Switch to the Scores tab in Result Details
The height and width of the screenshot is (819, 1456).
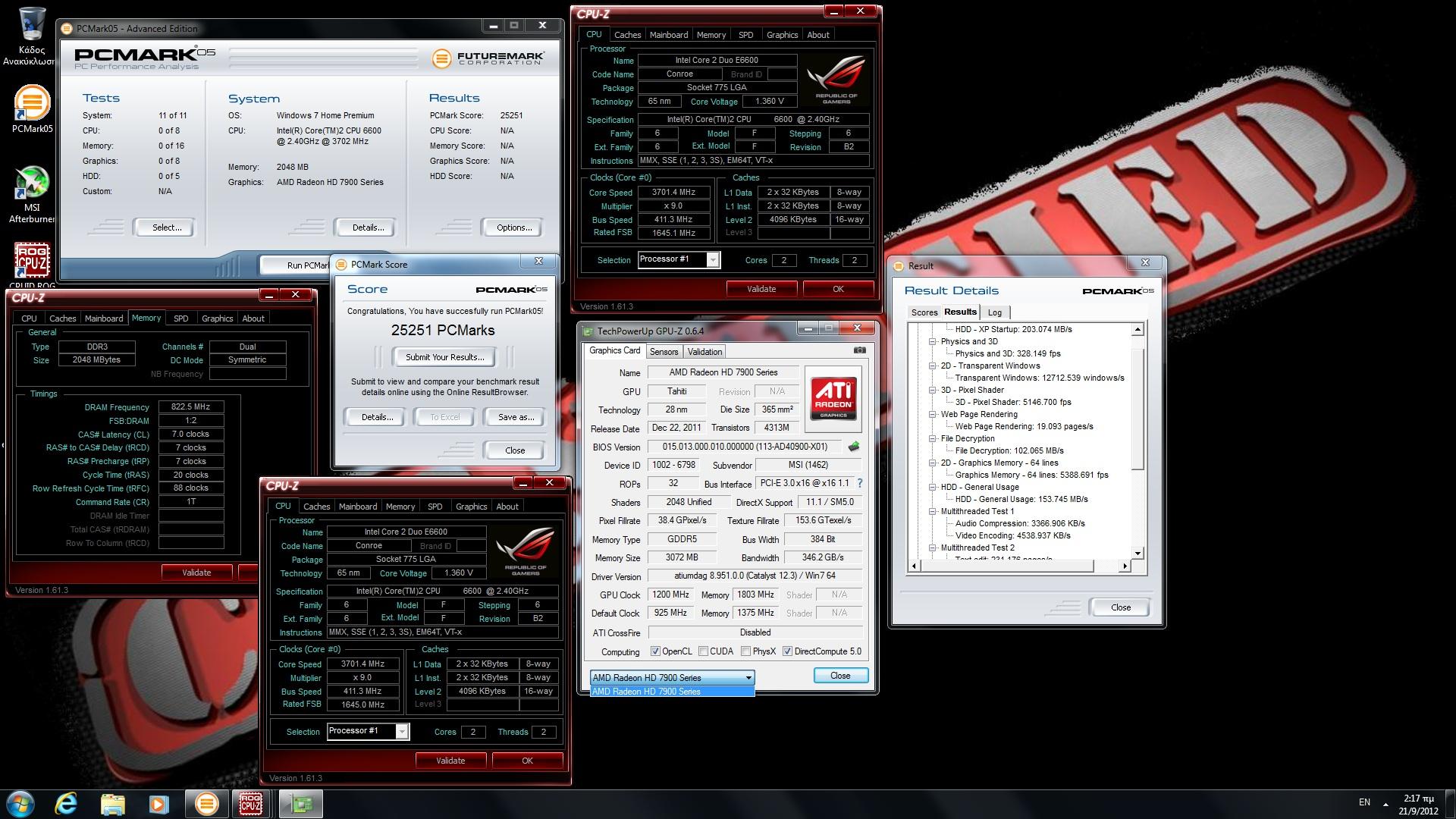(924, 312)
